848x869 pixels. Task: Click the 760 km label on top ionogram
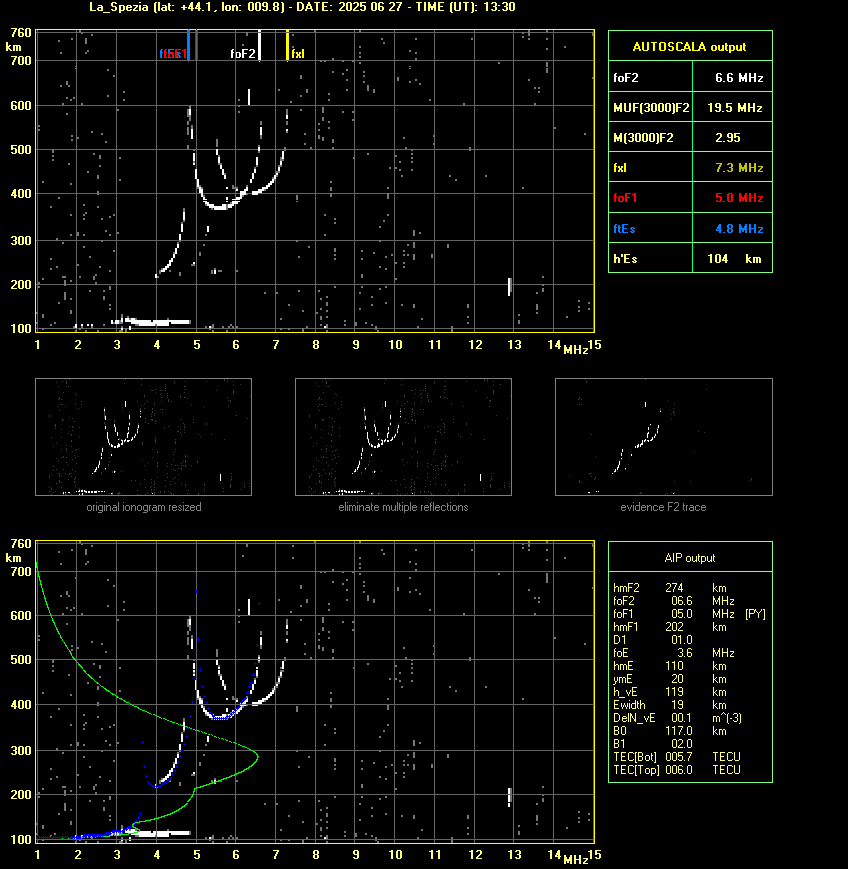[x=21, y=33]
